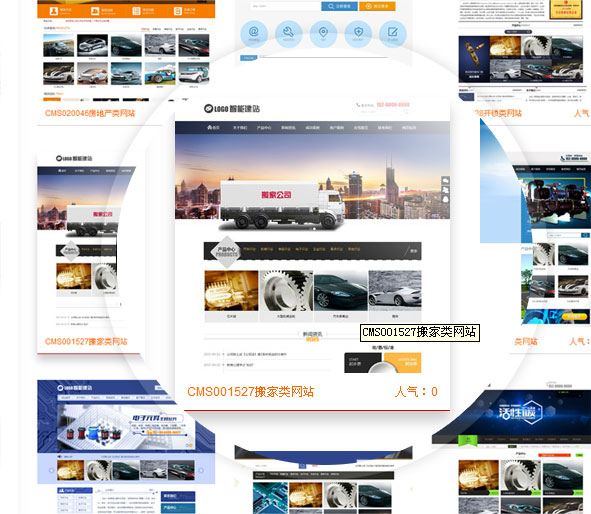Image resolution: width=591 pixels, height=514 pixels.
Task: Click the round LOGO 智能建站 emblem
Action: [x=208, y=109]
